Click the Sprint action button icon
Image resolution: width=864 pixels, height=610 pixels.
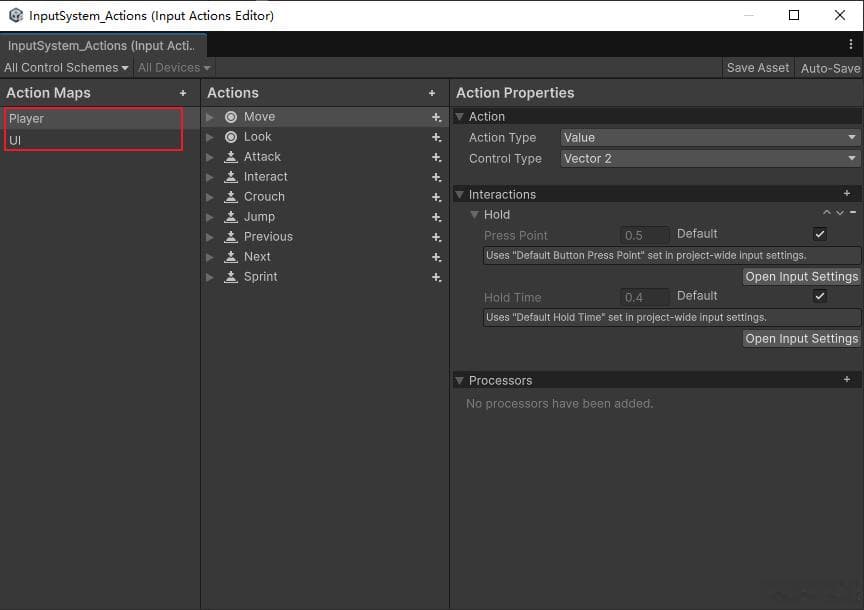pos(231,277)
